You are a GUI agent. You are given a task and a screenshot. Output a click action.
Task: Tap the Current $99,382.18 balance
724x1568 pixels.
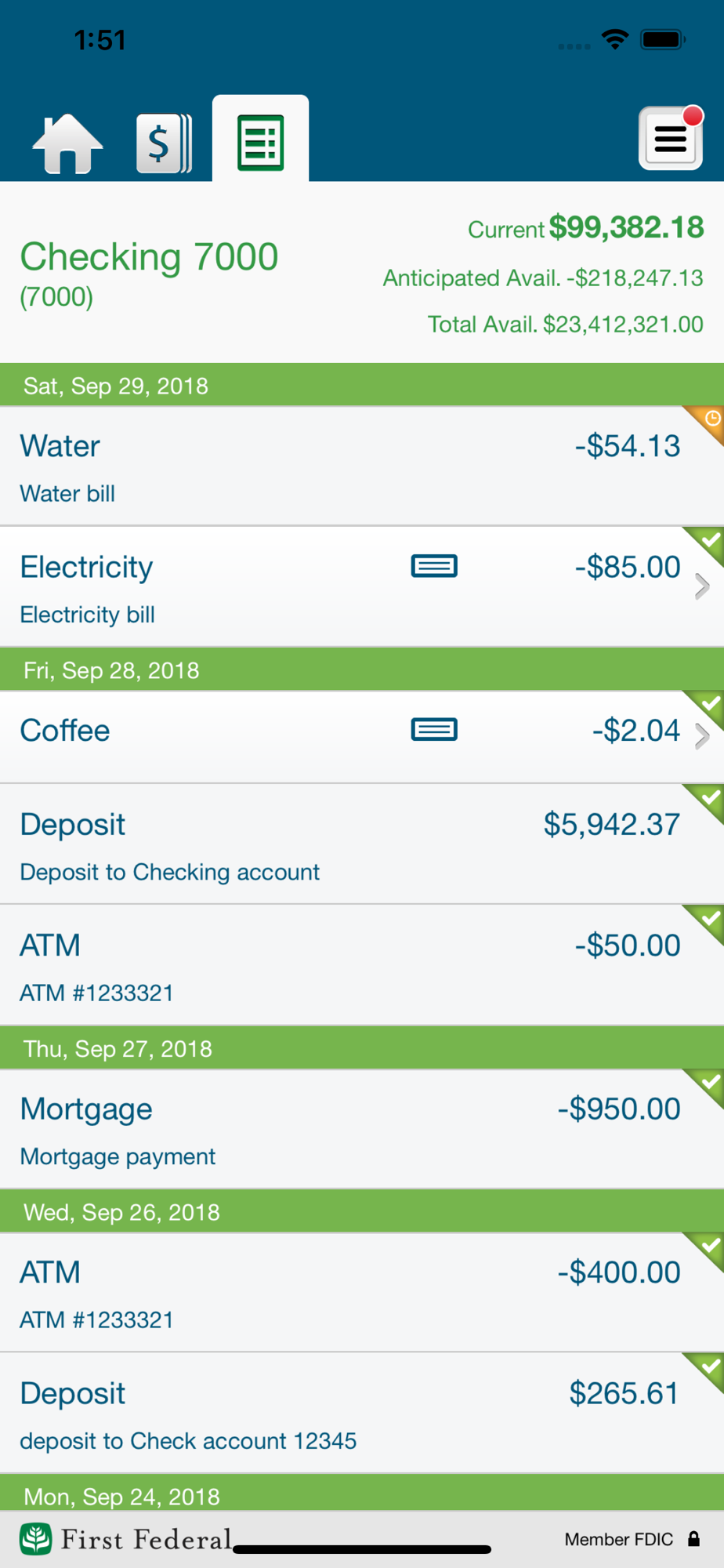[x=585, y=227]
